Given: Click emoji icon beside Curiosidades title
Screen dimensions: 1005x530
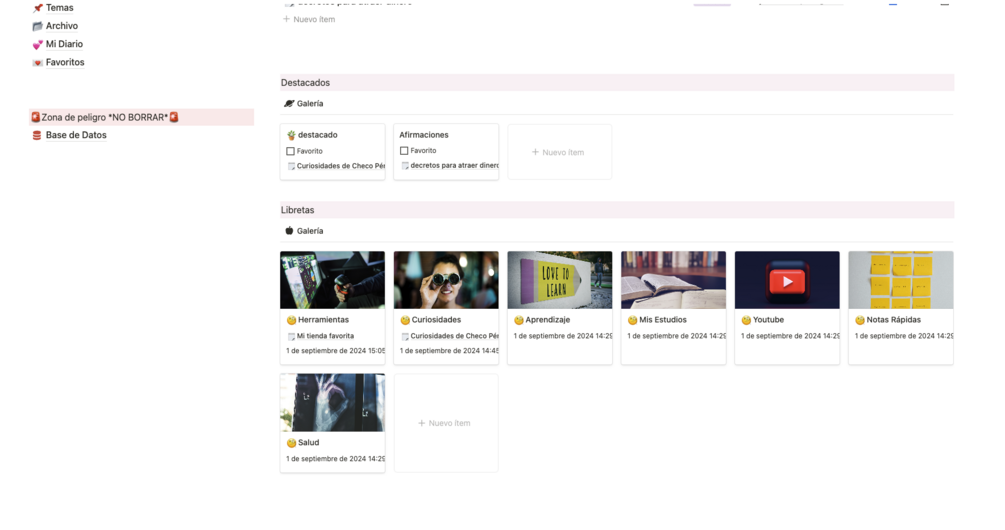Looking at the screenshot, I should (405, 320).
